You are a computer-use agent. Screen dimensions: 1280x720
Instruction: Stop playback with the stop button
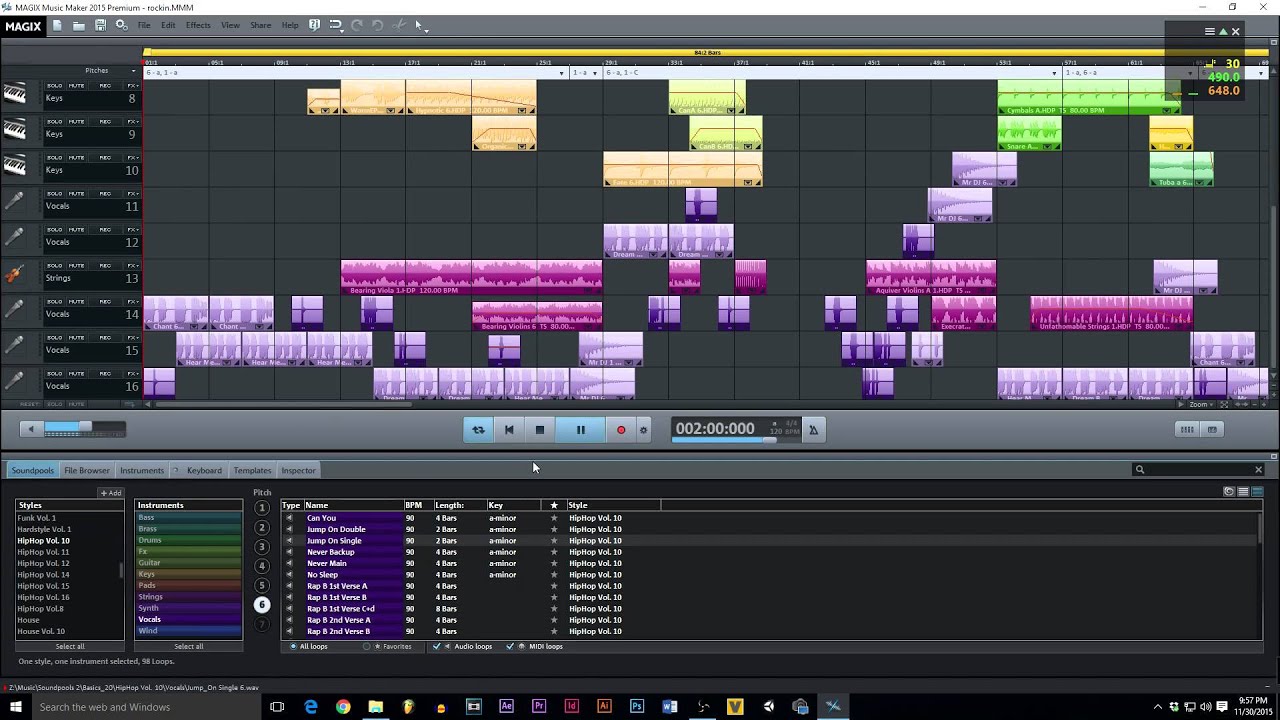(x=540, y=430)
